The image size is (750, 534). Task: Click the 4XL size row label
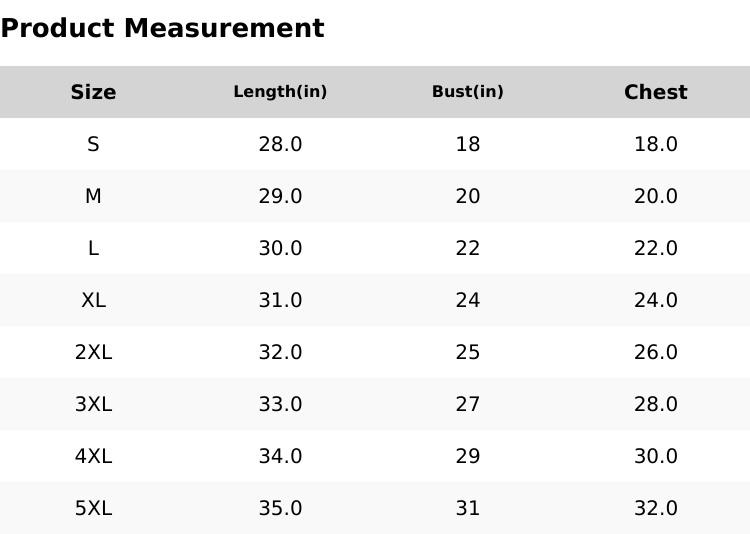click(93, 456)
